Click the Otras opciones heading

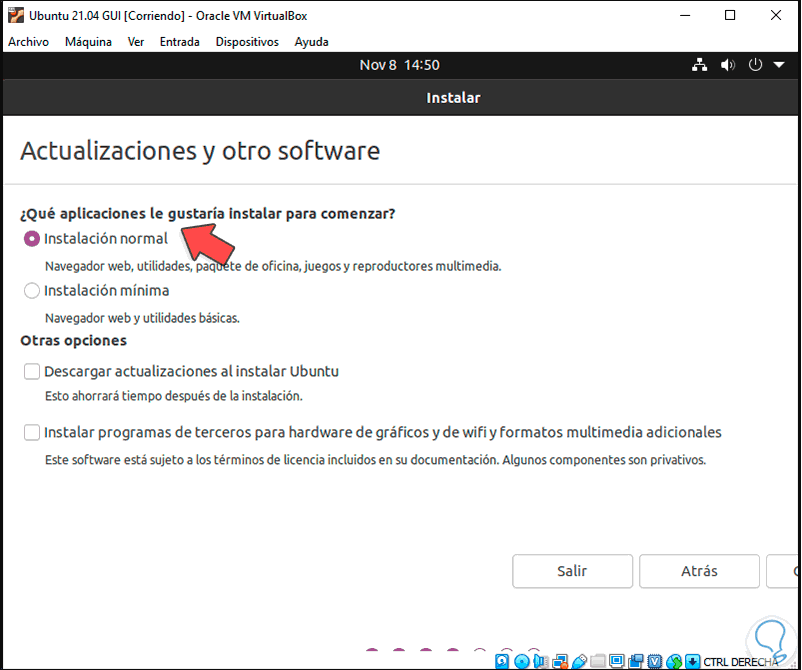73,341
